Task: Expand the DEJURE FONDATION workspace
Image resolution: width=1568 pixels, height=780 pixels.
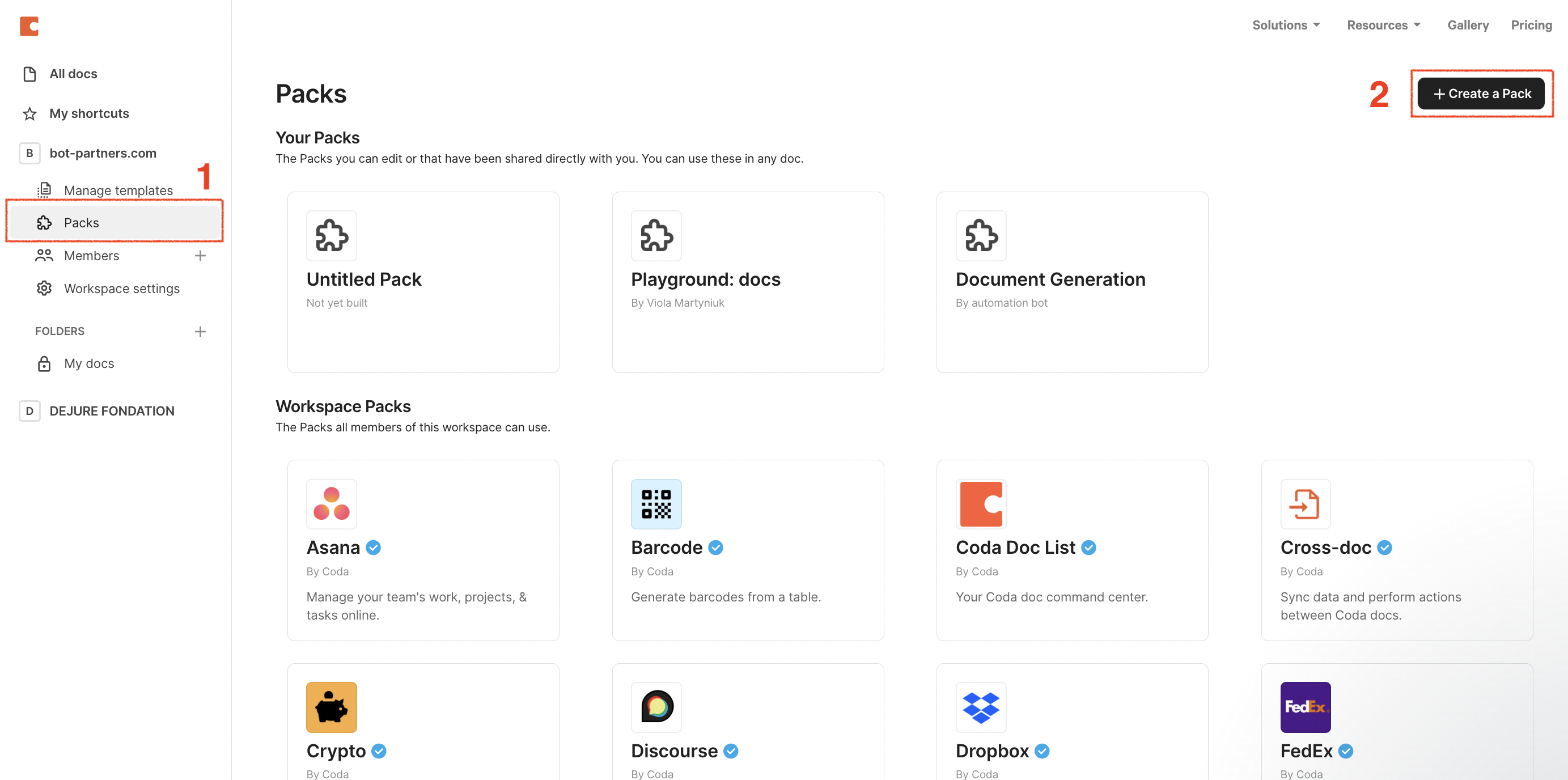Action: pos(111,411)
